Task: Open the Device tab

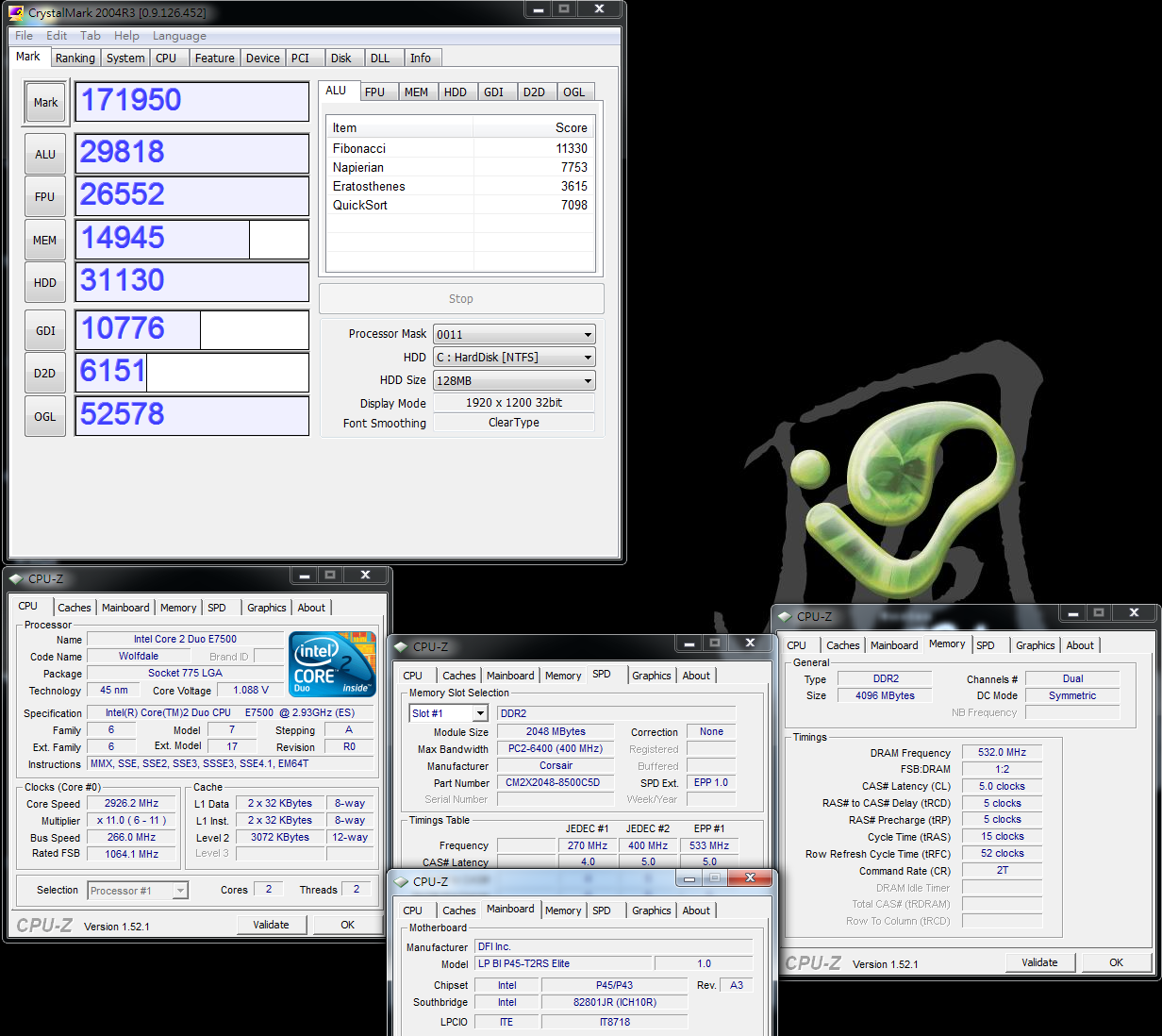Action: pyautogui.click(x=262, y=58)
